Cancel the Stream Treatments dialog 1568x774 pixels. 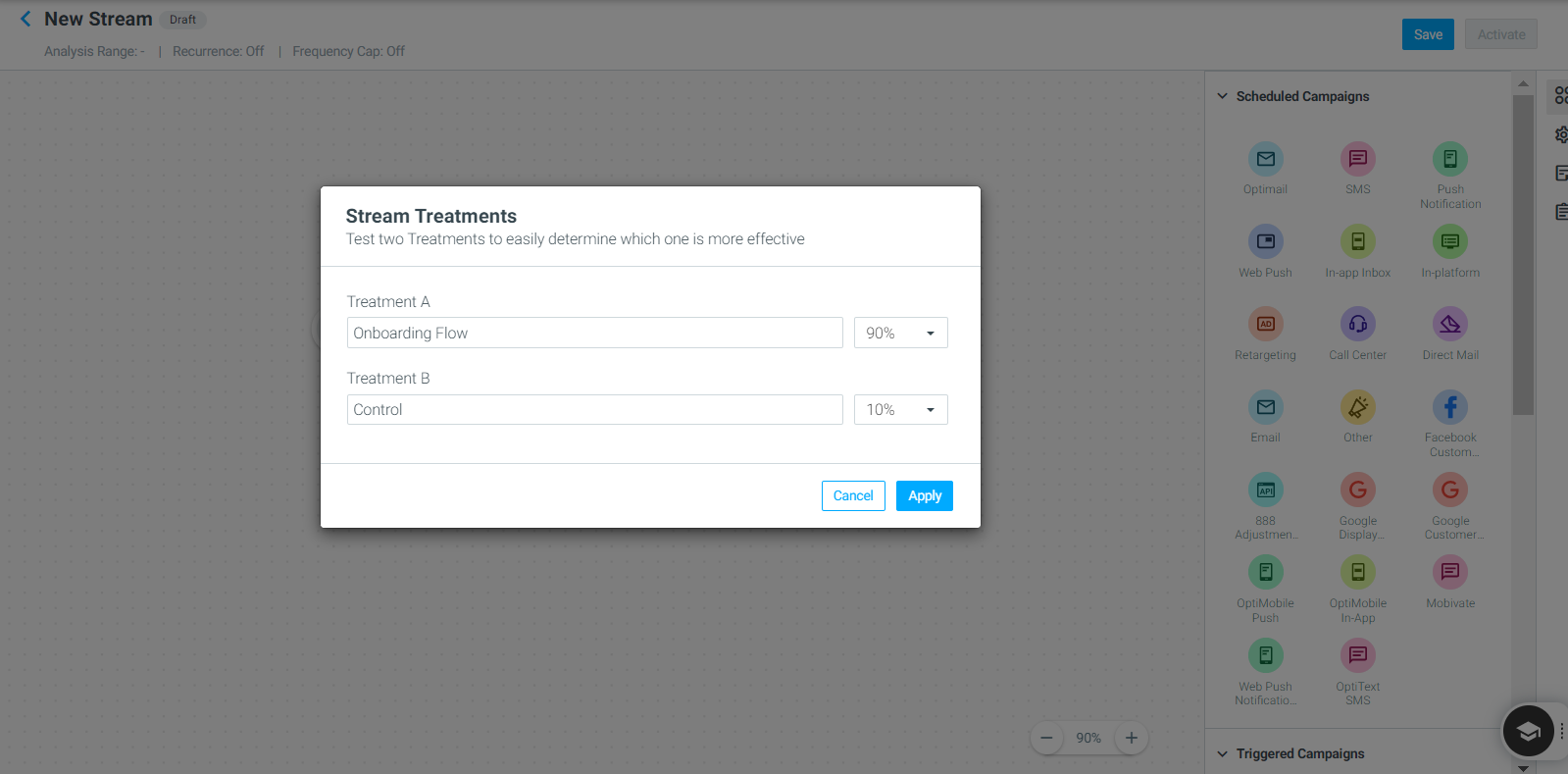click(x=853, y=495)
